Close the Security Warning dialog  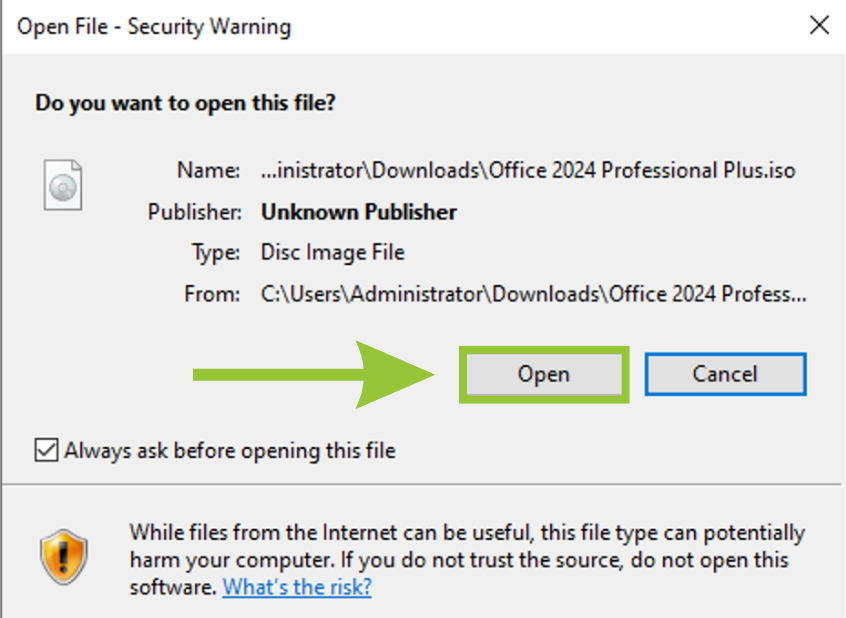click(x=819, y=26)
